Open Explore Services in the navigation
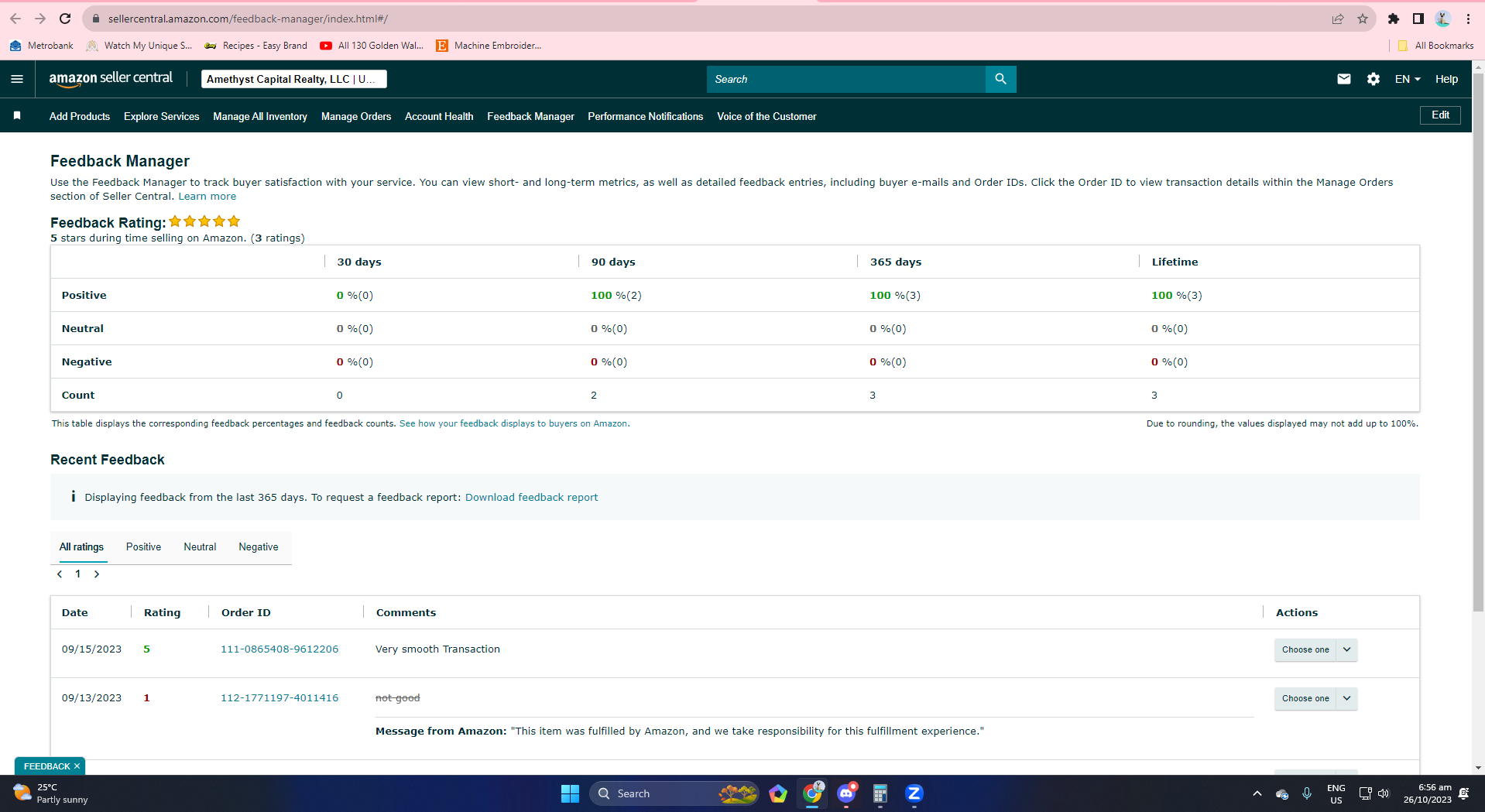The width and height of the screenshot is (1485, 812). (162, 116)
